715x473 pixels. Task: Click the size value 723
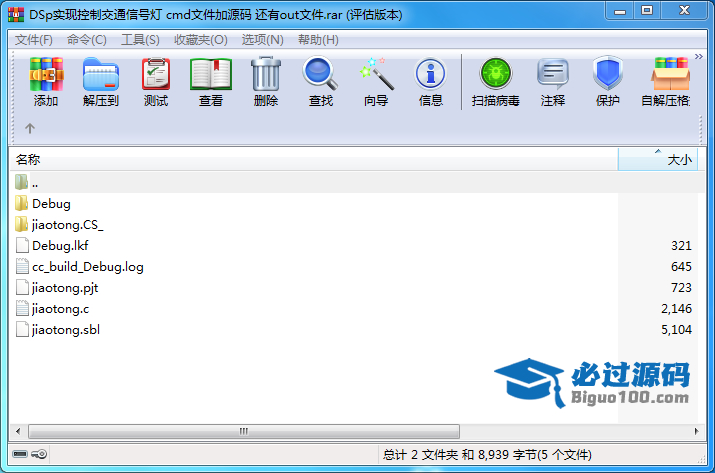[x=681, y=287]
